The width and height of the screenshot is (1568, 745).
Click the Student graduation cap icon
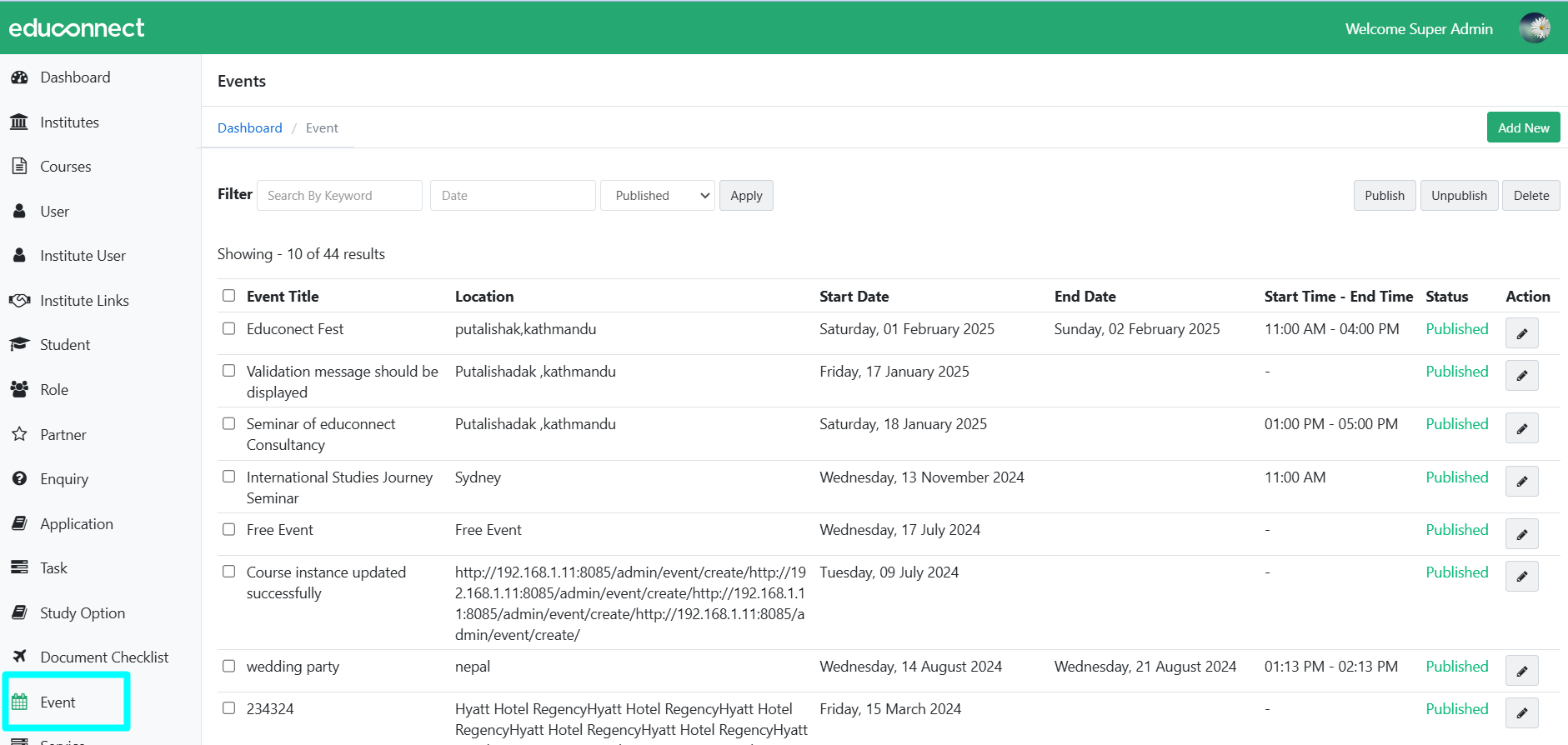(19, 345)
